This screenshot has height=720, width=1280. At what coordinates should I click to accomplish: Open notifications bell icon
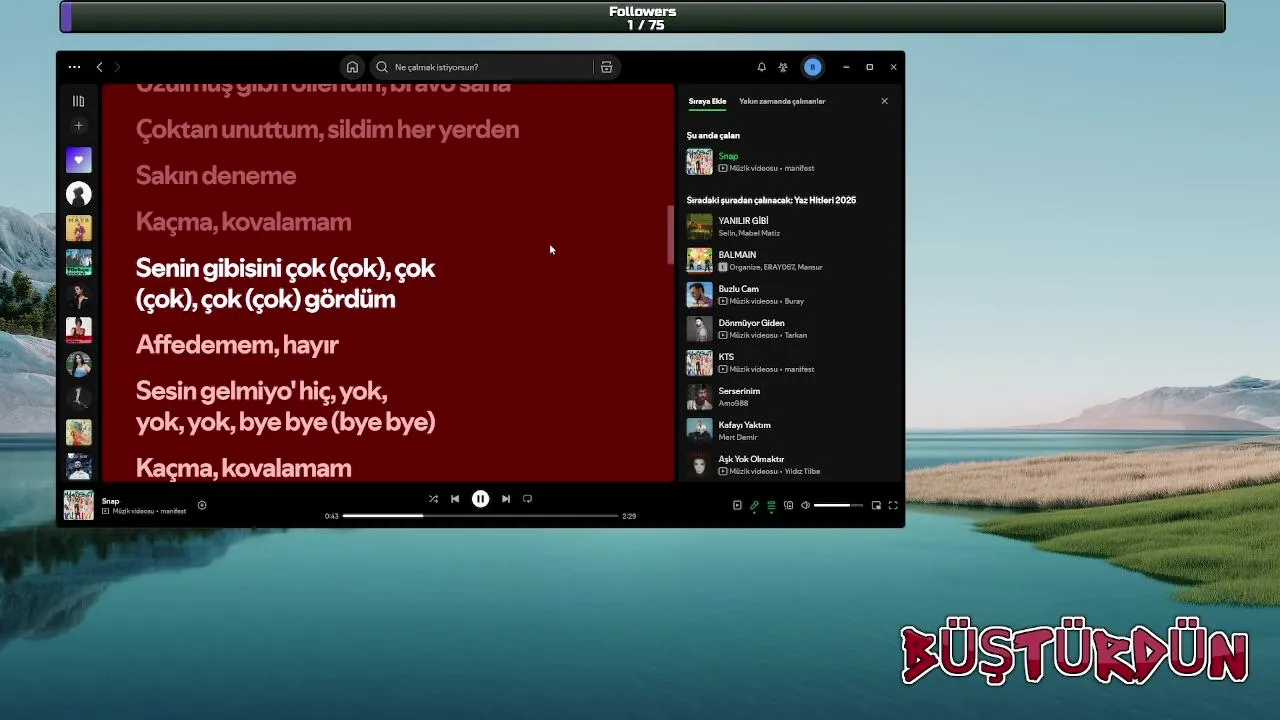761,67
